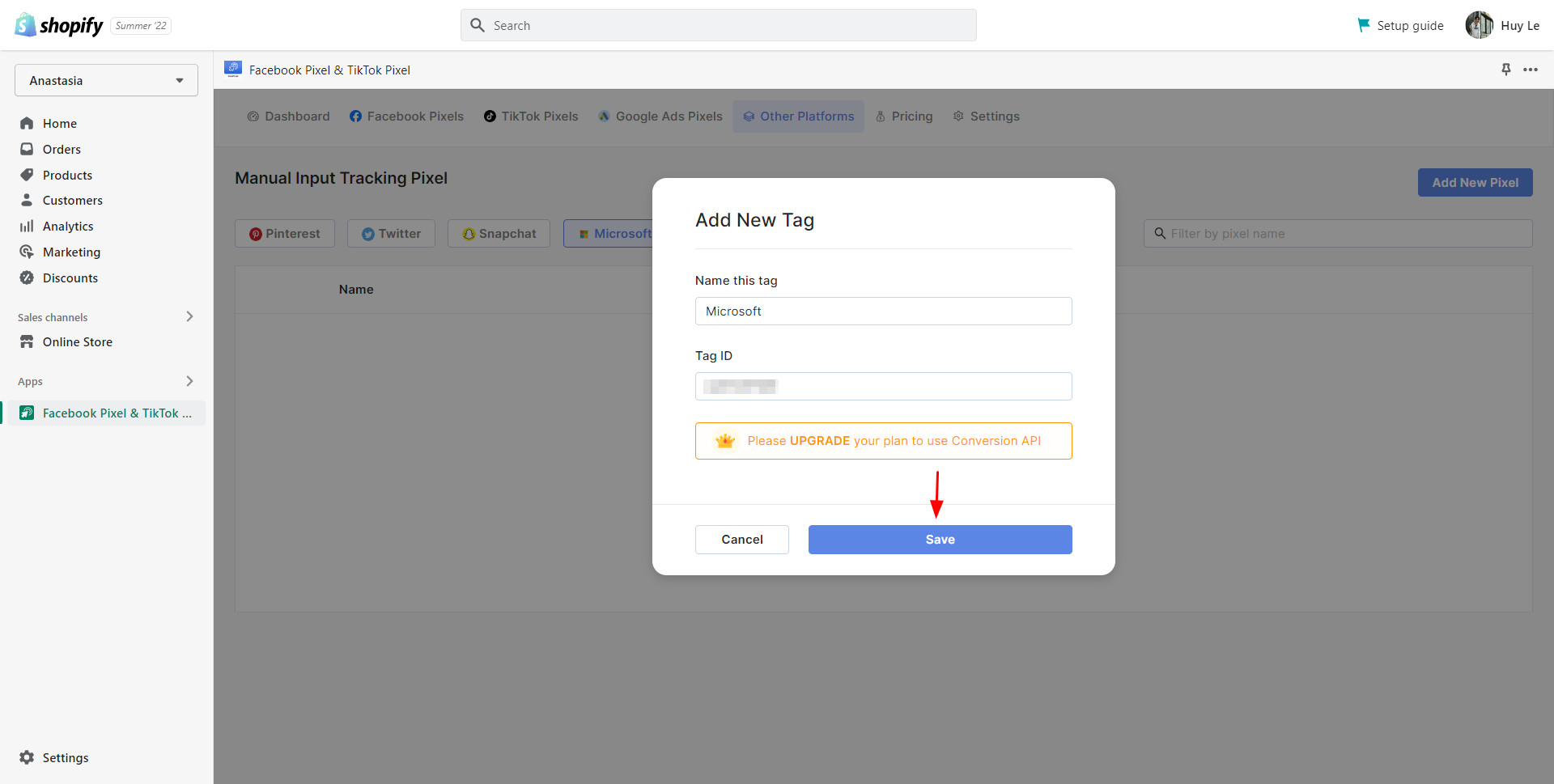Click the Facebook Pixel & TikTok app icon in sidebar
The image size is (1554, 784).
pyautogui.click(x=27, y=413)
